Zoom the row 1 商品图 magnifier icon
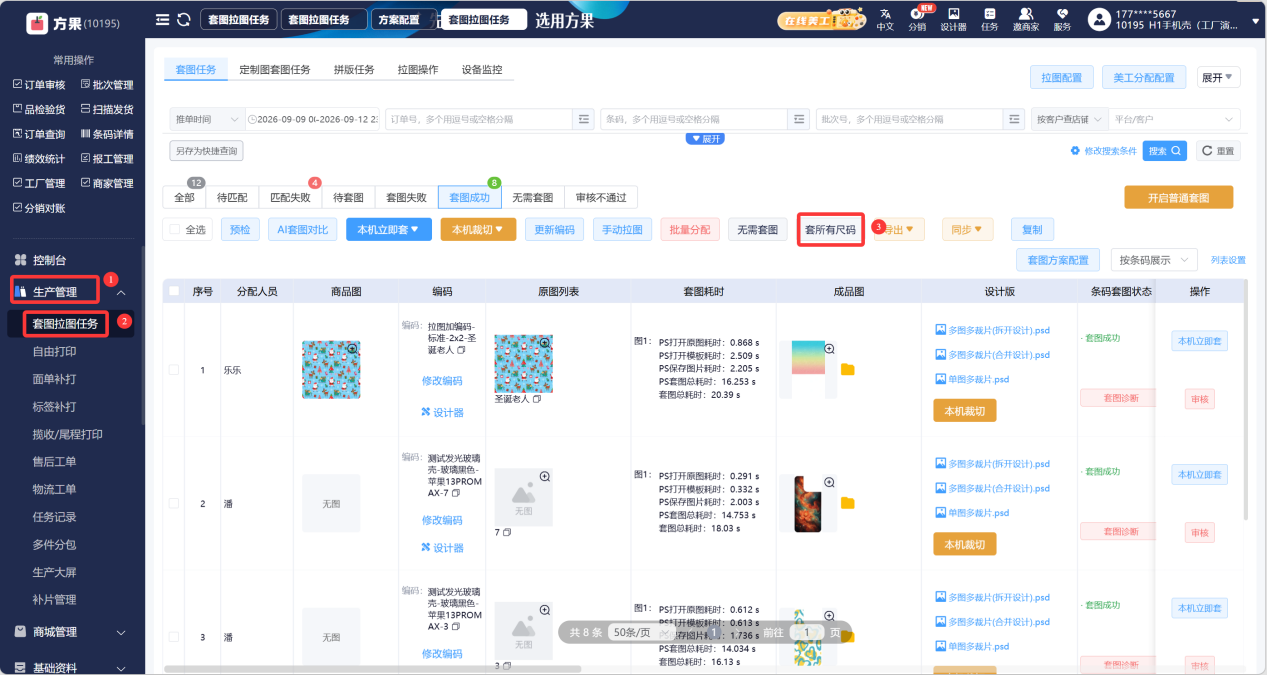The width and height of the screenshot is (1267, 675). point(353,348)
